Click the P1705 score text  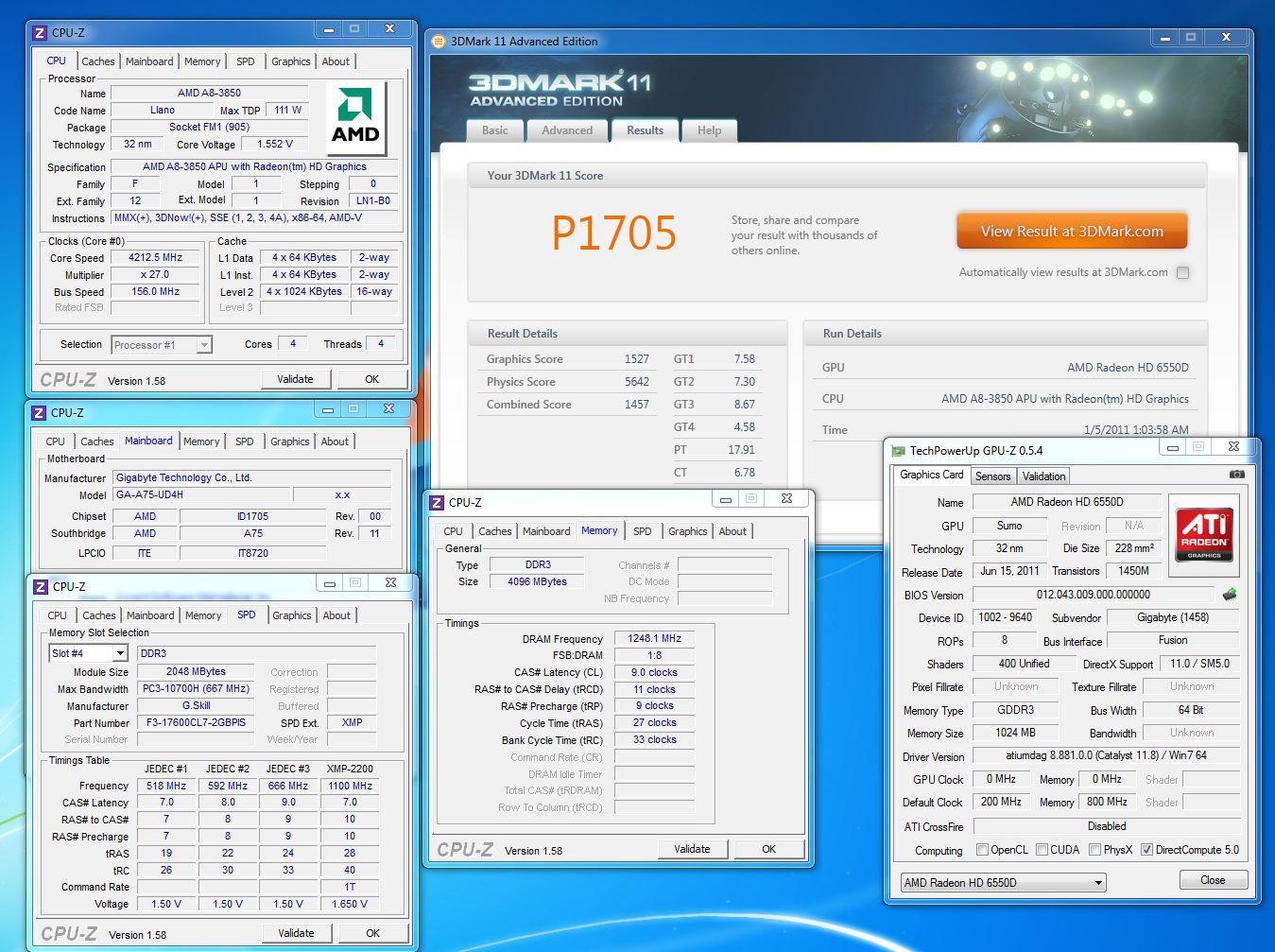tap(613, 233)
